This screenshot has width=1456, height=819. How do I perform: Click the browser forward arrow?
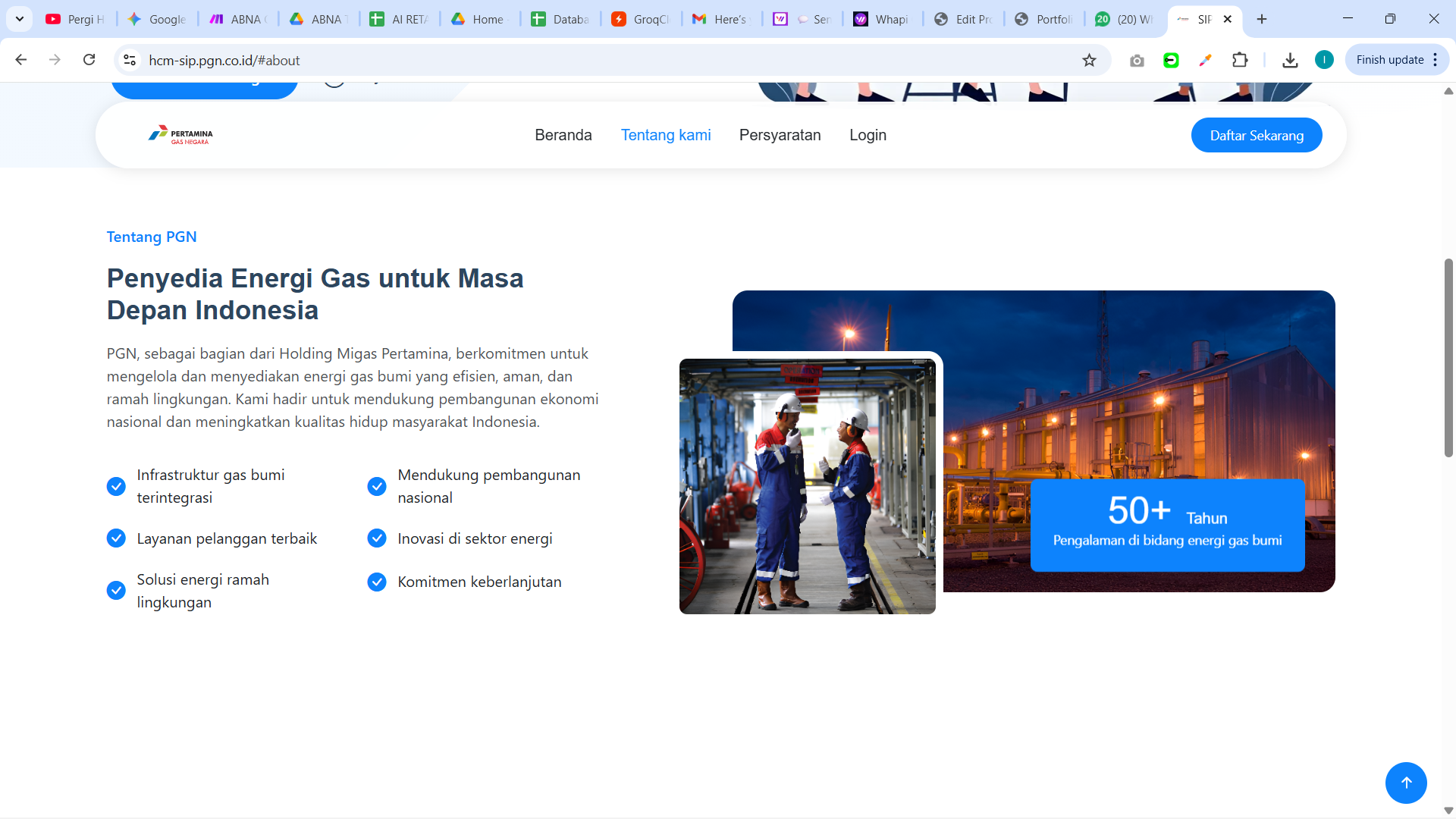55,60
